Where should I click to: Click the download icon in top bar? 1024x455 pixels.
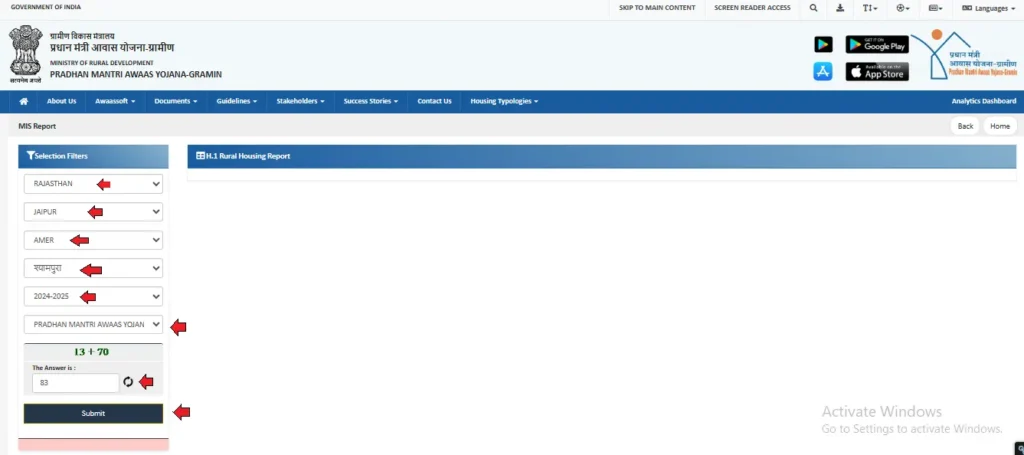[x=840, y=8]
